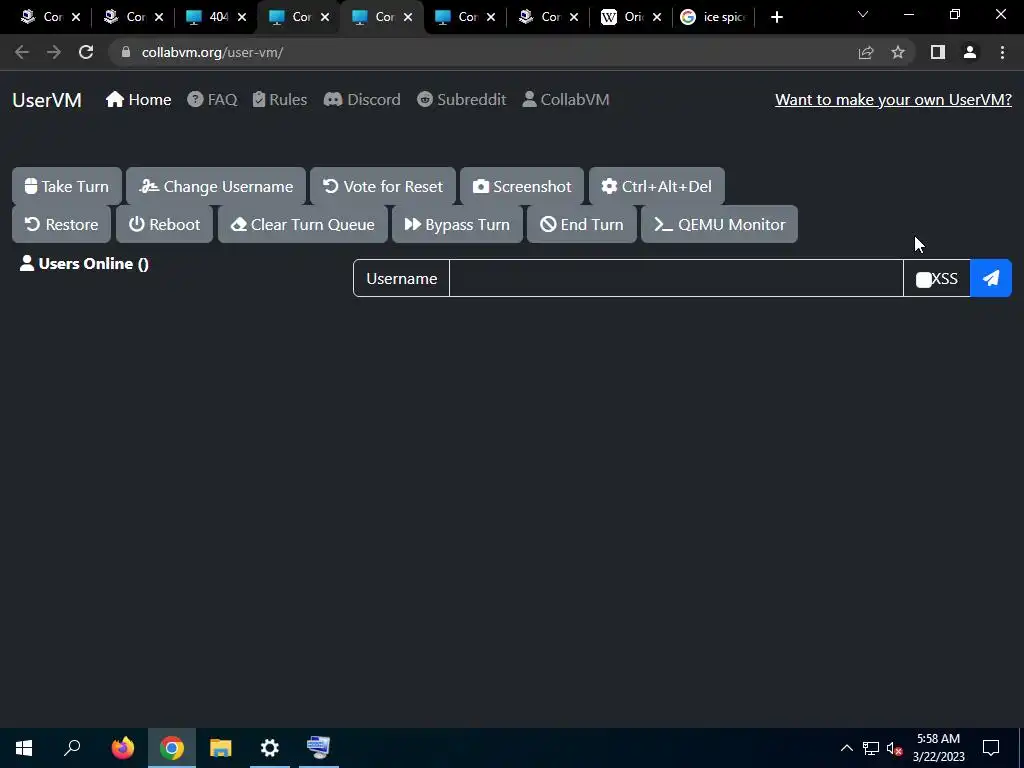Open Windows taskbar search
Screen dimensions: 1024x768
tap(72, 748)
